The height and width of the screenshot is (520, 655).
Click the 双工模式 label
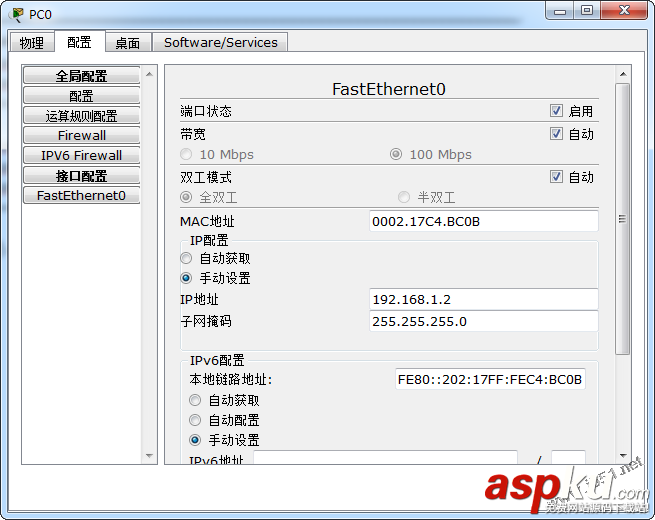tap(206, 177)
